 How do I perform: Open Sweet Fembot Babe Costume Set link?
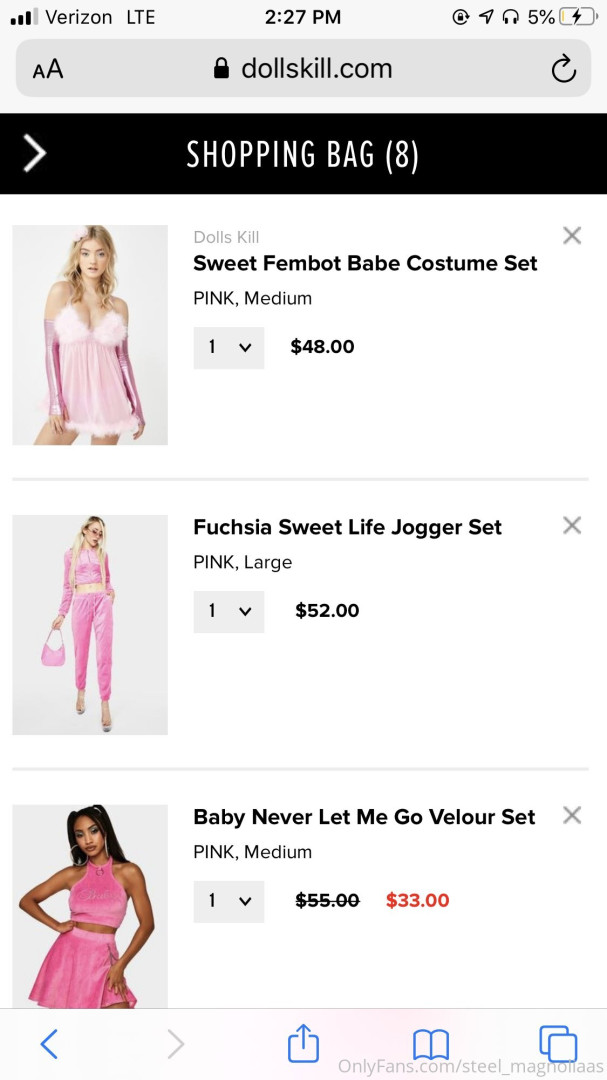365,264
